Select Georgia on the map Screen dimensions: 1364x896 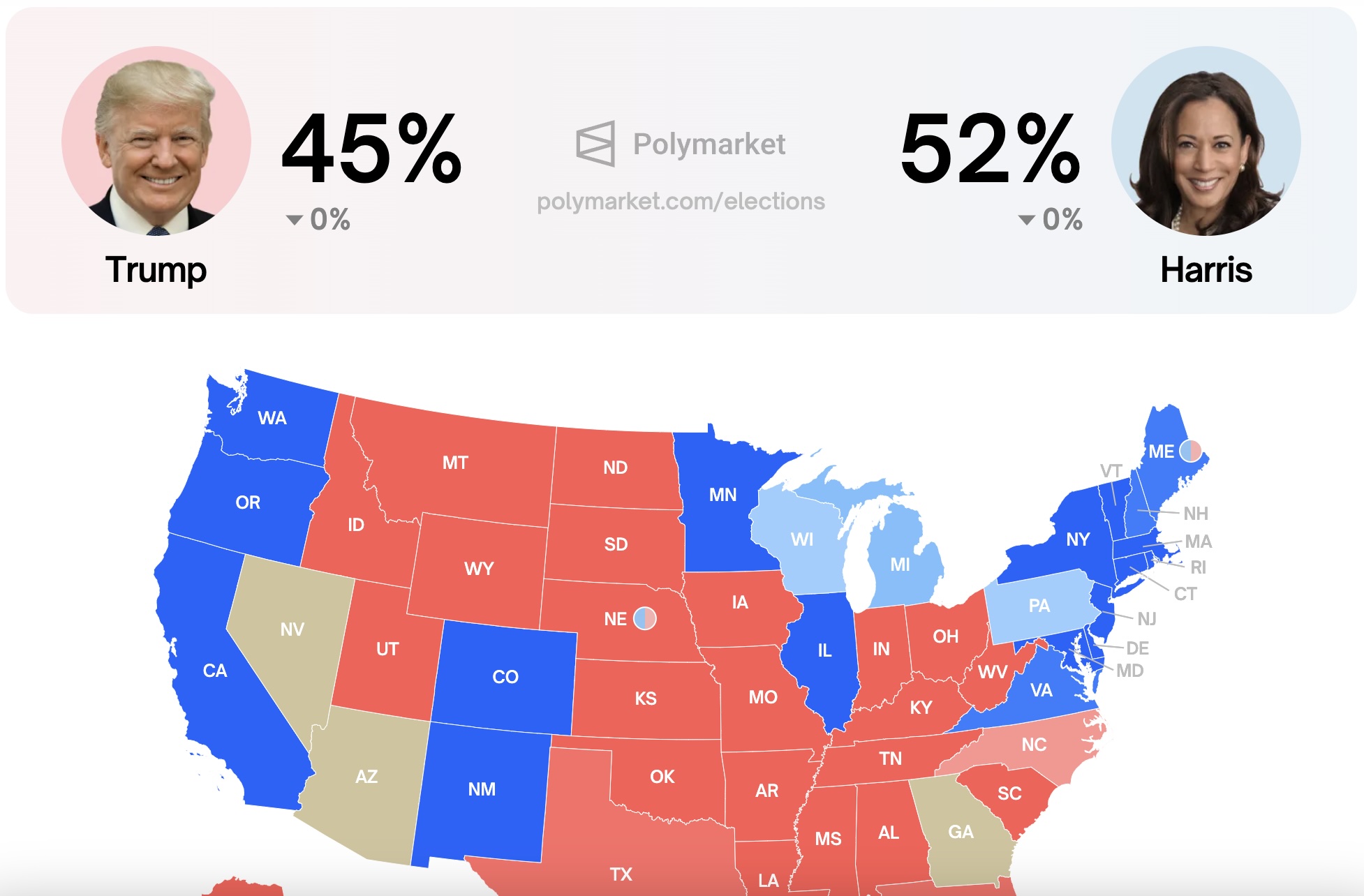click(x=961, y=831)
